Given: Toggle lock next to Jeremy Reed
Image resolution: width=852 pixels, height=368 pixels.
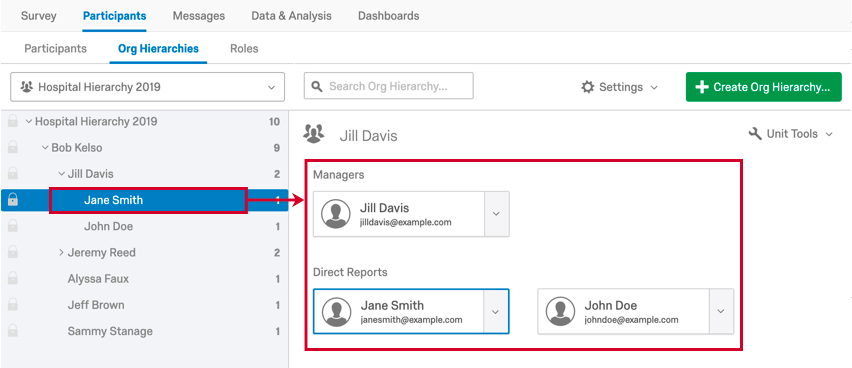Looking at the screenshot, I should point(12,252).
